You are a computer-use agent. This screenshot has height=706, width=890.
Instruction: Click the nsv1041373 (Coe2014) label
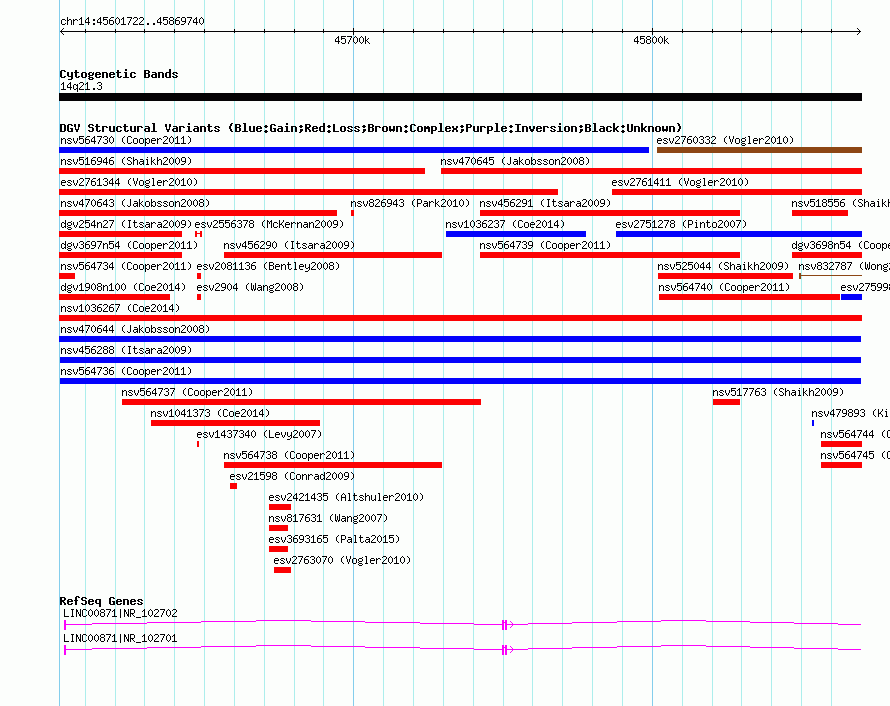pyautogui.click(x=210, y=413)
